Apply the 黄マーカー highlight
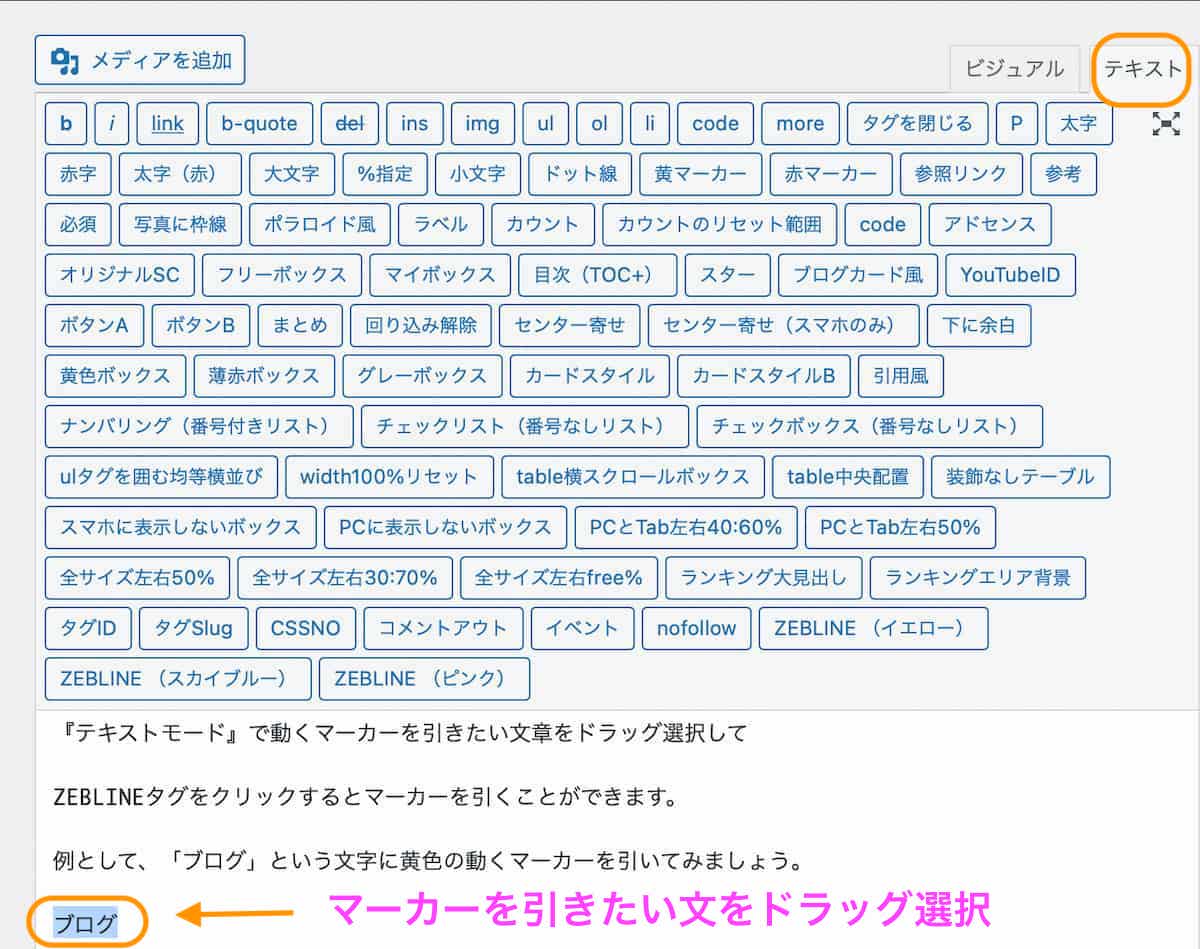 701,174
